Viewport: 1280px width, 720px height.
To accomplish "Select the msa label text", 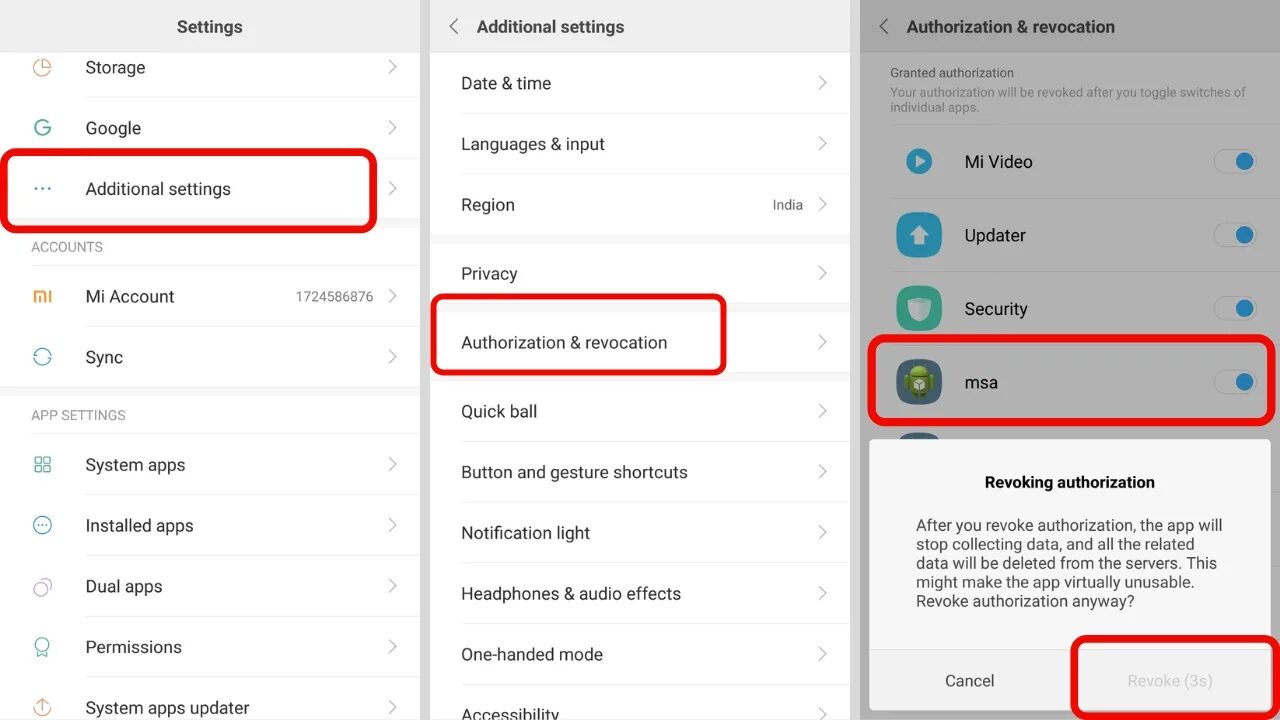I will 981,383.
